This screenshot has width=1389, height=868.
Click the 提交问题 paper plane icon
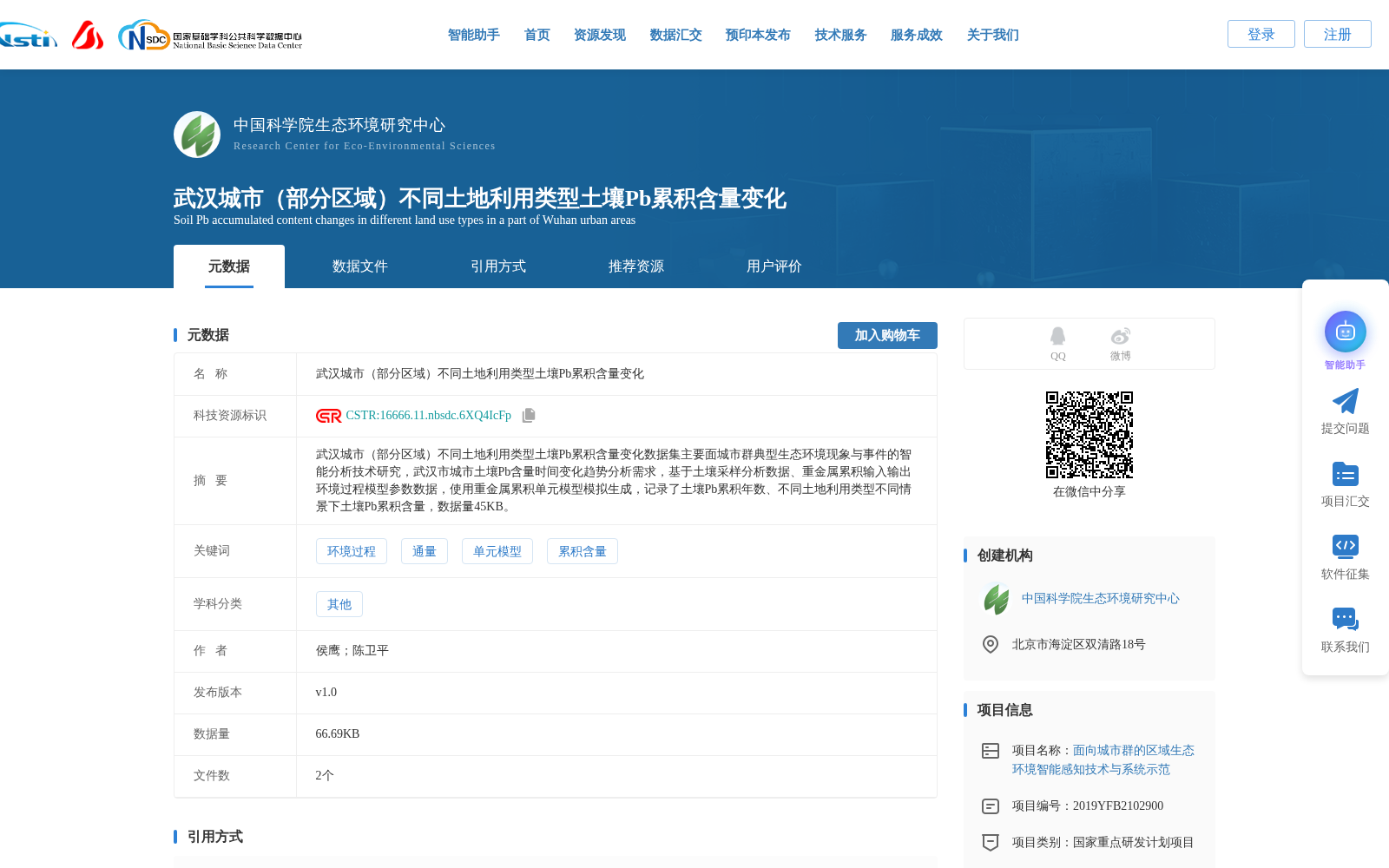click(1346, 401)
